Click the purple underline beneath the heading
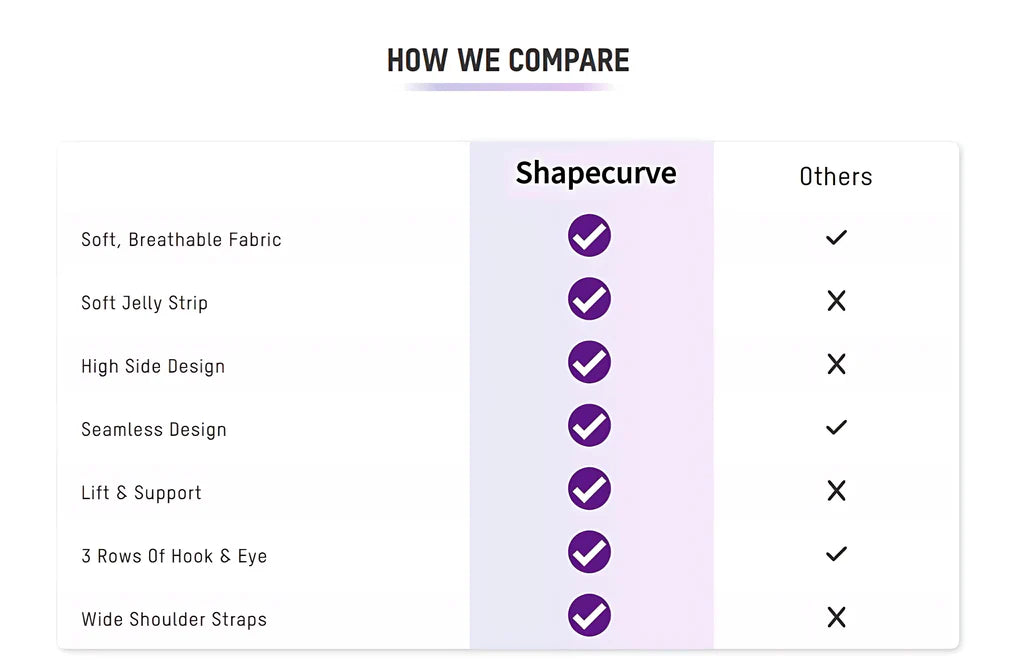The width and height of the screenshot is (1024, 663). (508, 87)
